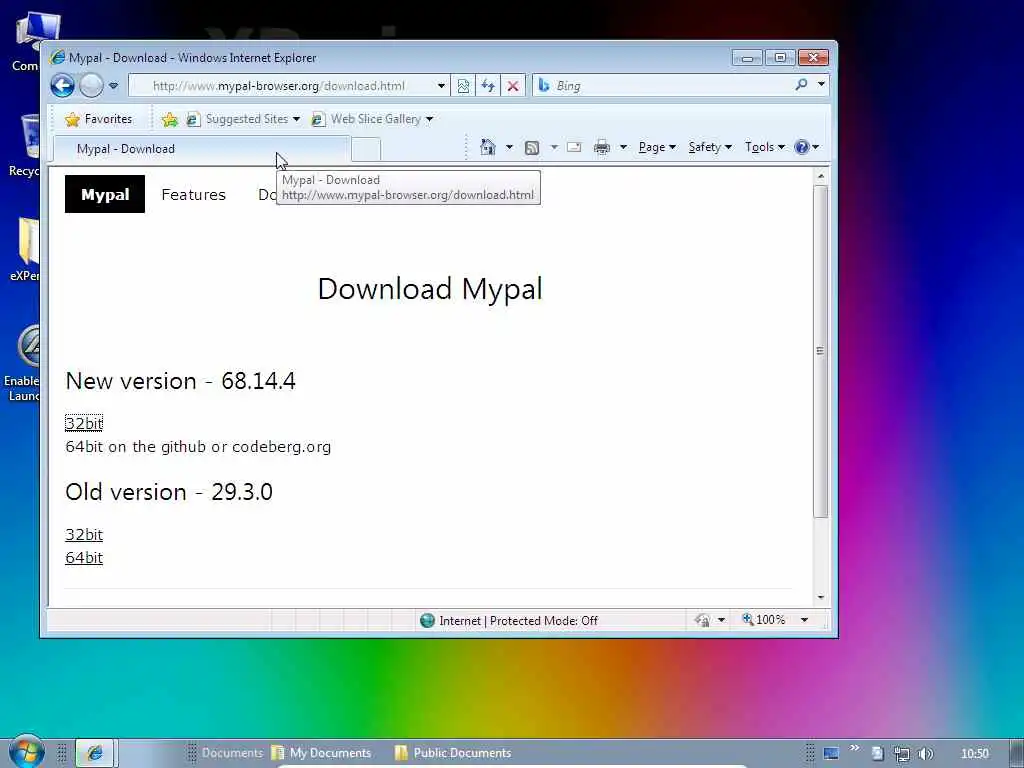Click the vertical scrollbar thumb

pos(821,351)
